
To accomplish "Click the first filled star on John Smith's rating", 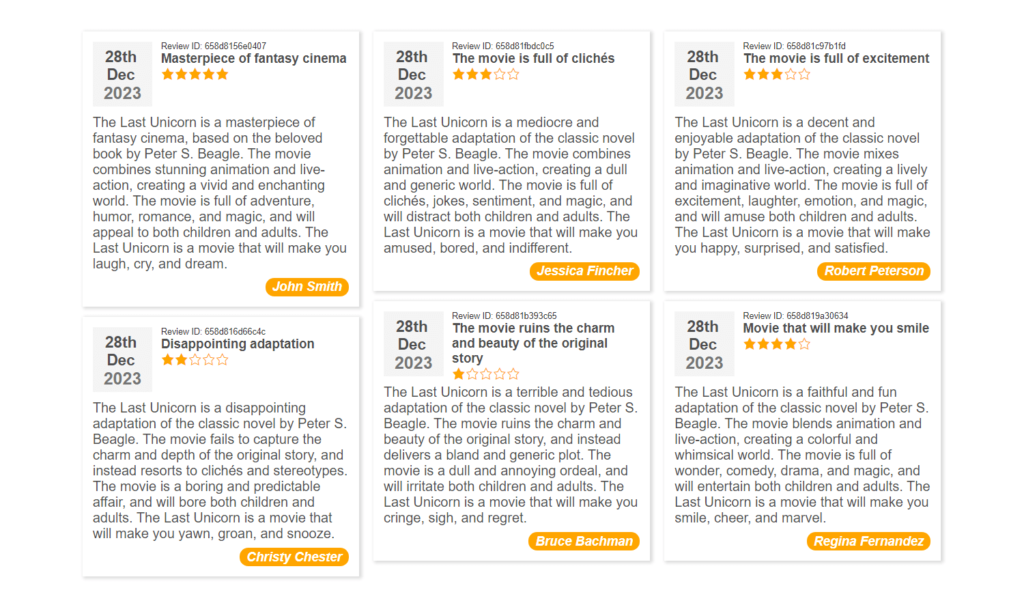I will (x=166, y=73).
